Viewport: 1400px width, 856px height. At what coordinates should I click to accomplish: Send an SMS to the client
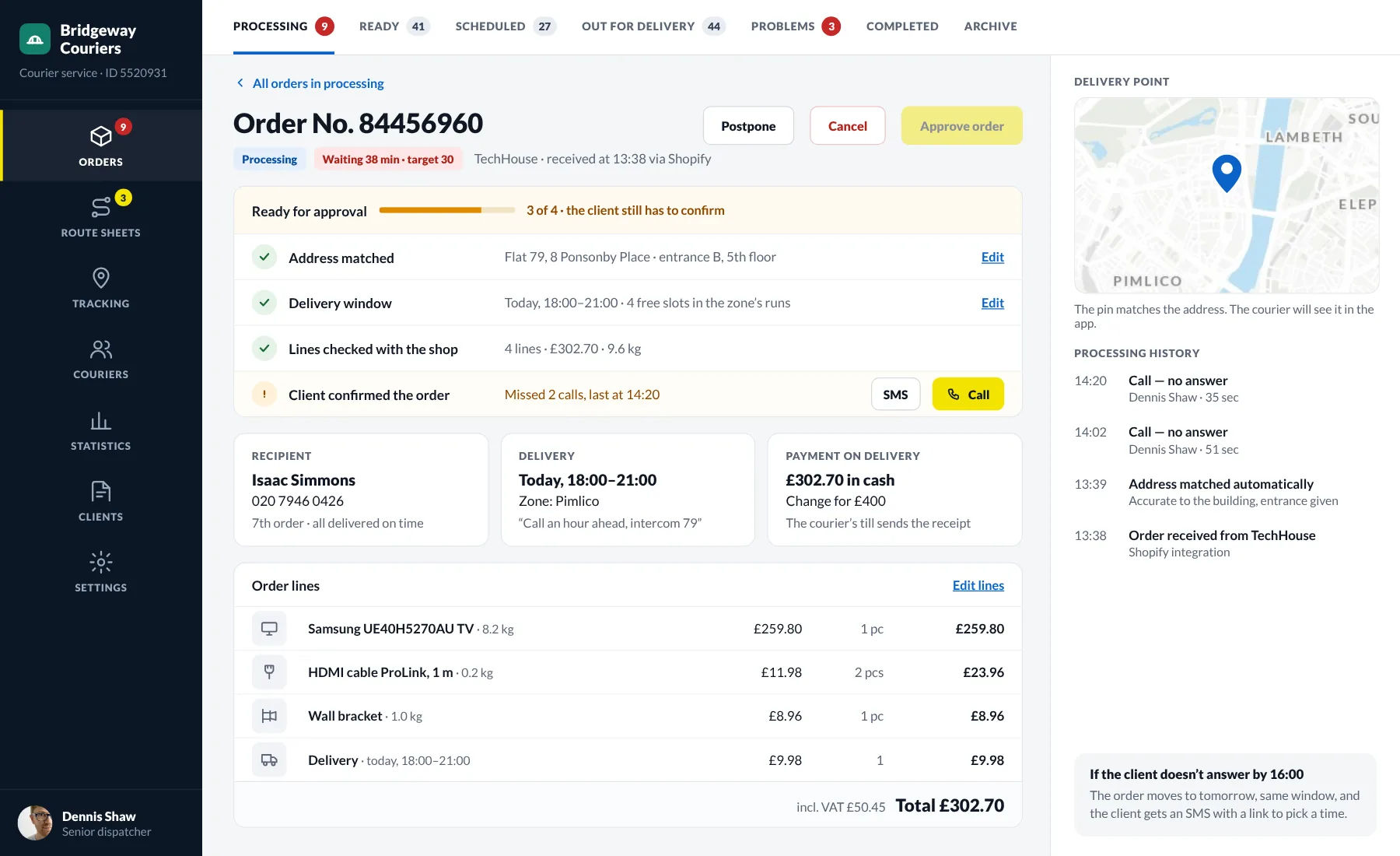point(895,395)
